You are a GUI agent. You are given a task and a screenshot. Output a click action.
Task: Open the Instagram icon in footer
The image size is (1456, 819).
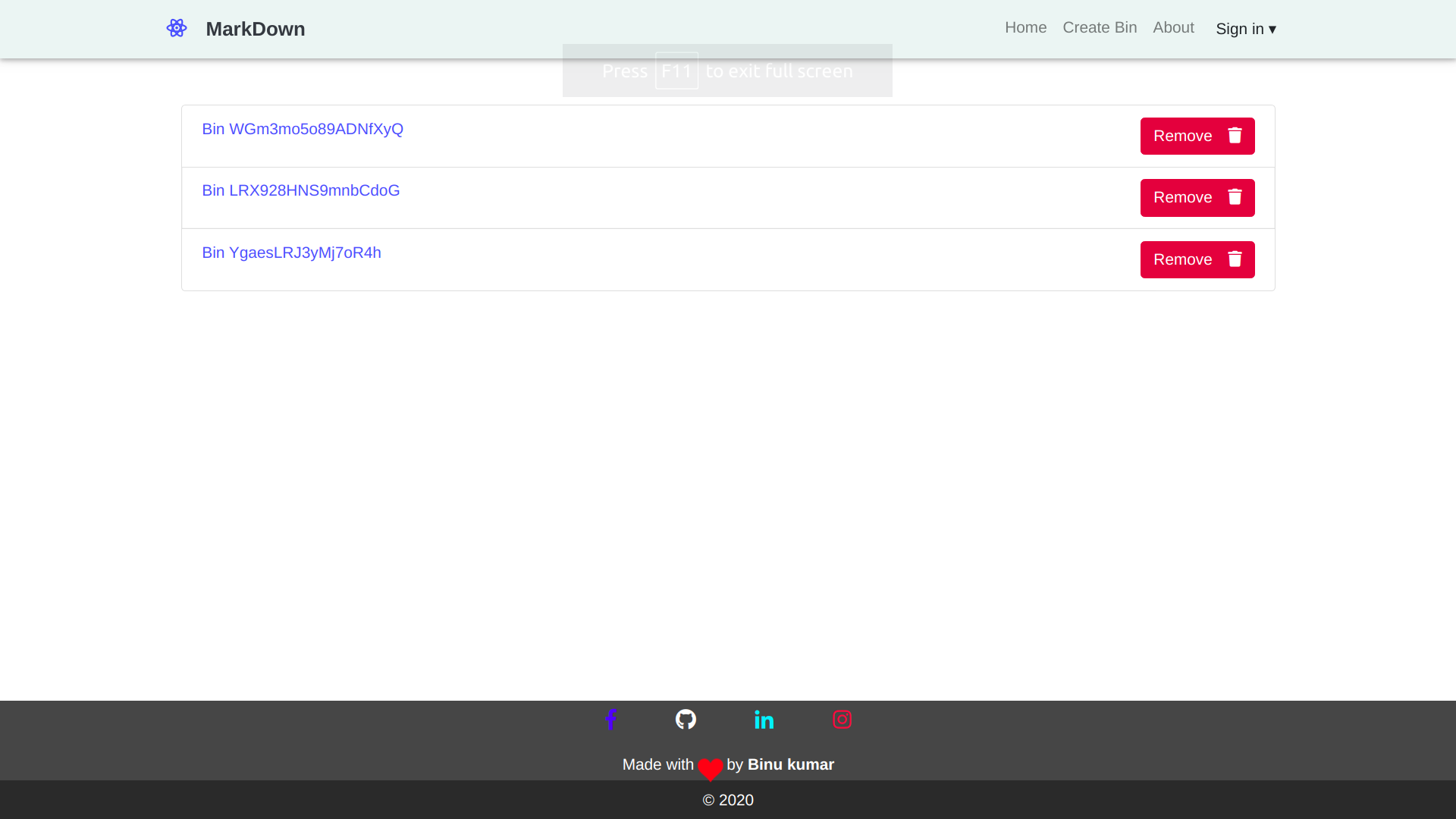click(x=842, y=719)
